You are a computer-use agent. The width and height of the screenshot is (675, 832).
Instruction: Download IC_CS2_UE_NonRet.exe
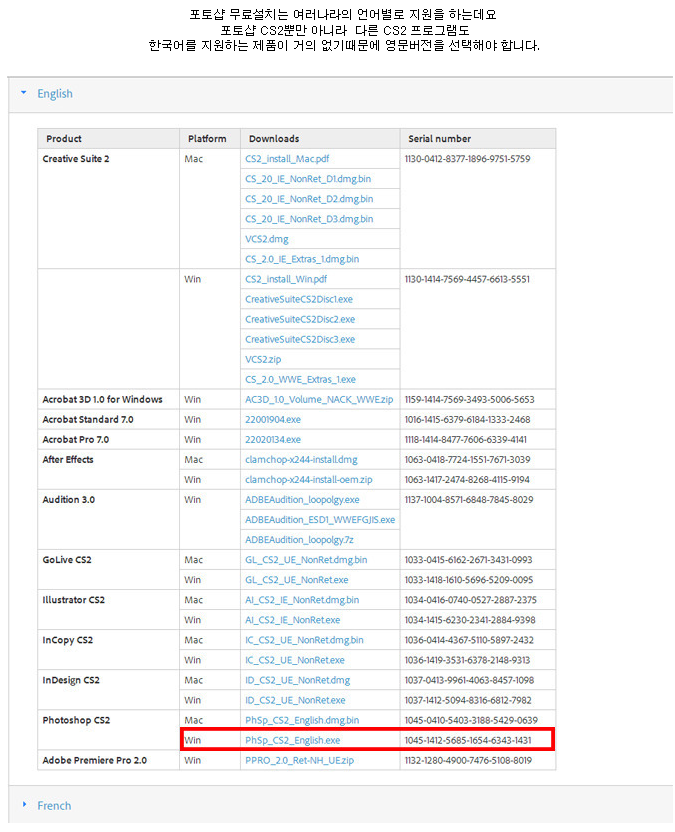(x=295, y=661)
